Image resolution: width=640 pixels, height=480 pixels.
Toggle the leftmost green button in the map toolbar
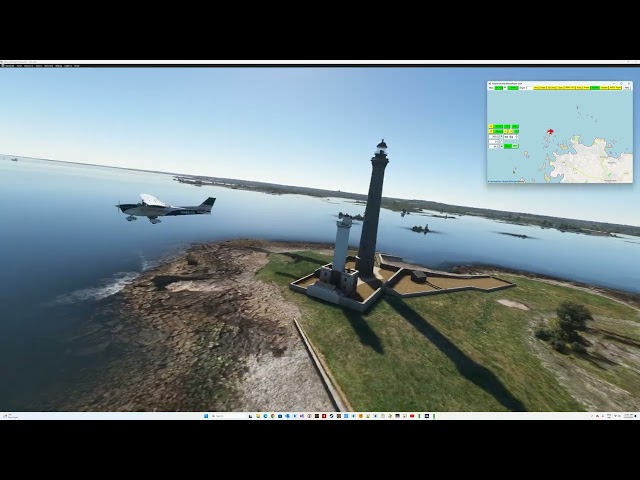coord(499,88)
